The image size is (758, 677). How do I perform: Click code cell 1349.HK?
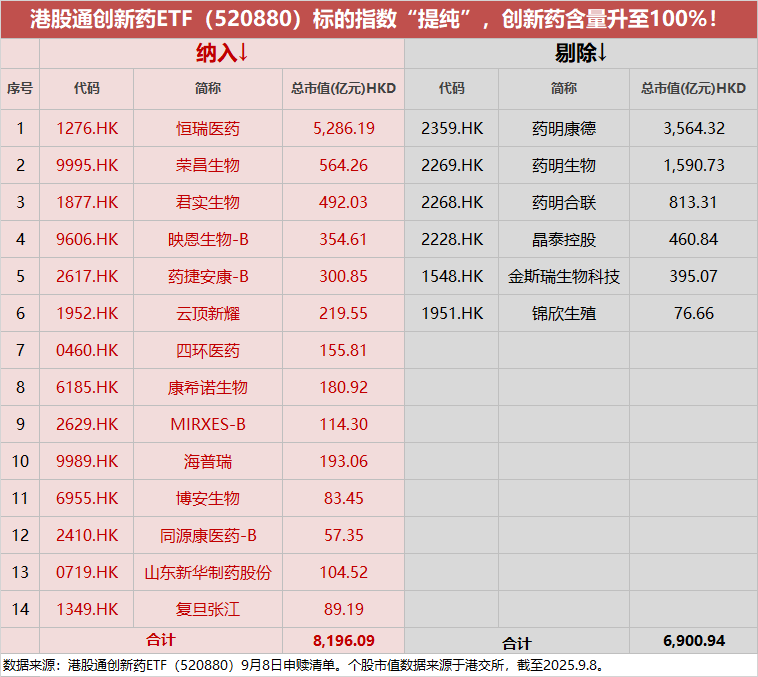pos(87,609)
